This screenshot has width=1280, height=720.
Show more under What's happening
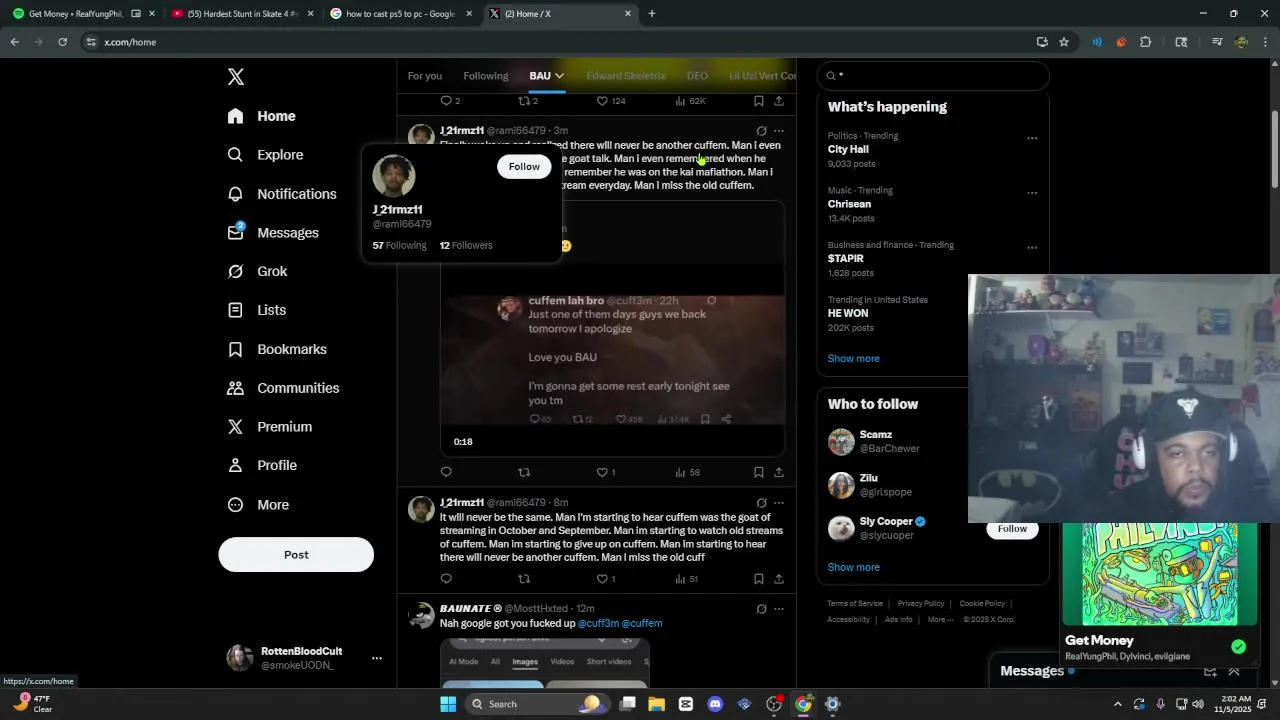pyautogui.click(x=854, y=358)
